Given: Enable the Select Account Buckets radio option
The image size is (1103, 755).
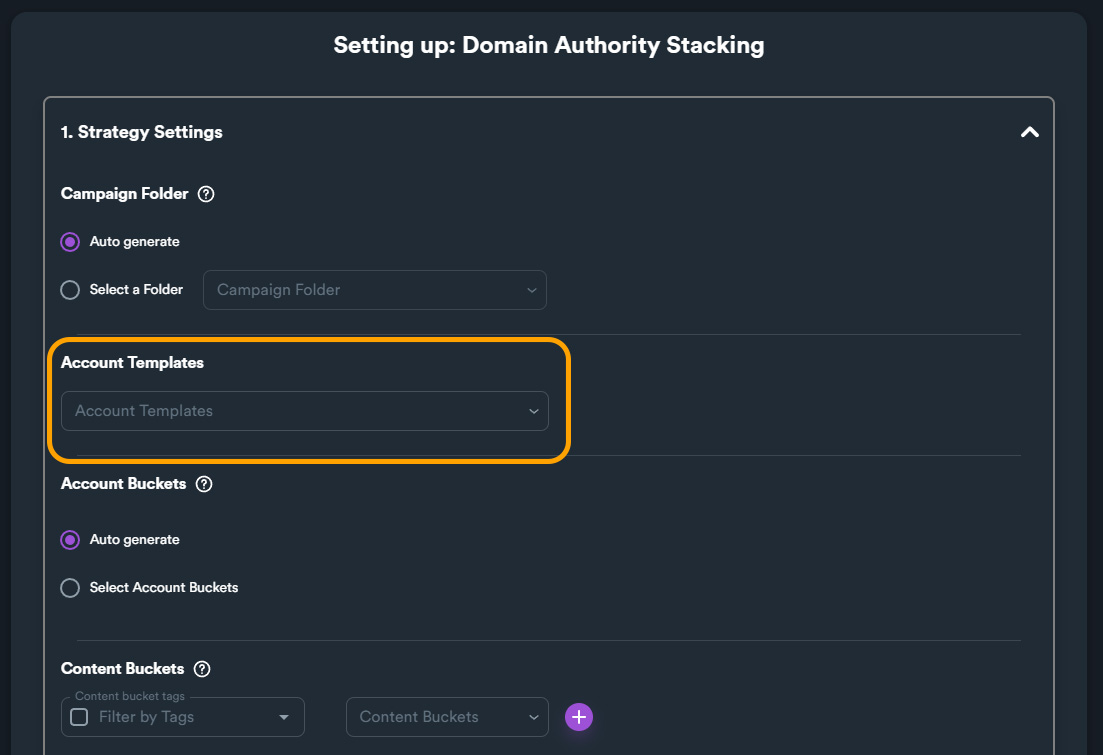Looking at the screenshot, I should 70,588.
